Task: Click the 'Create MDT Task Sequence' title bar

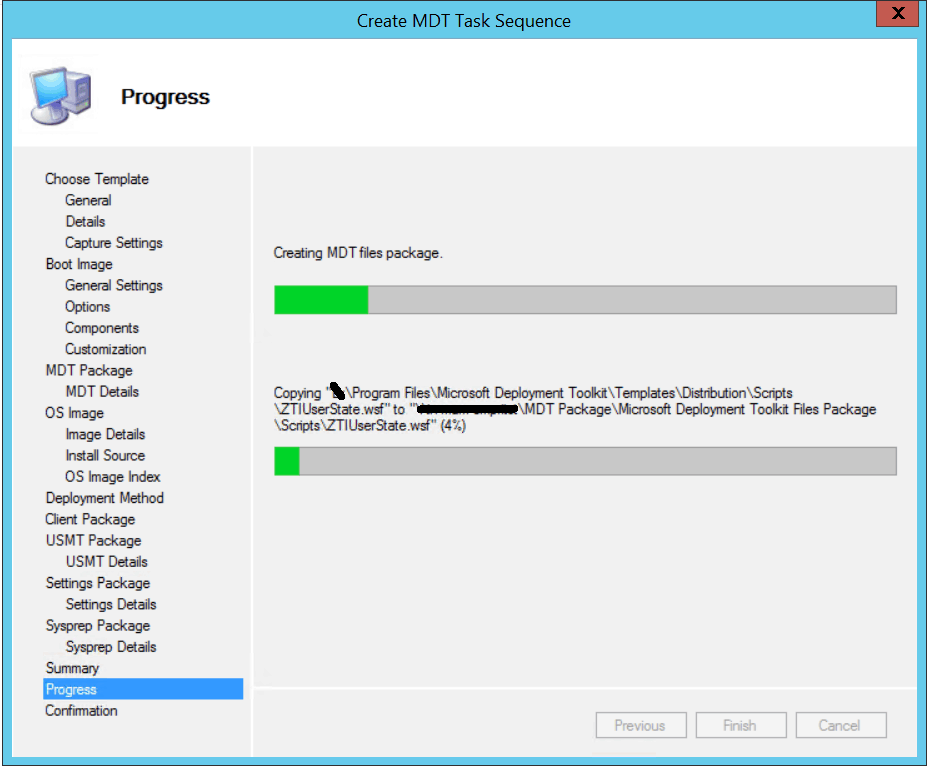Action: (x=463, y=21)
